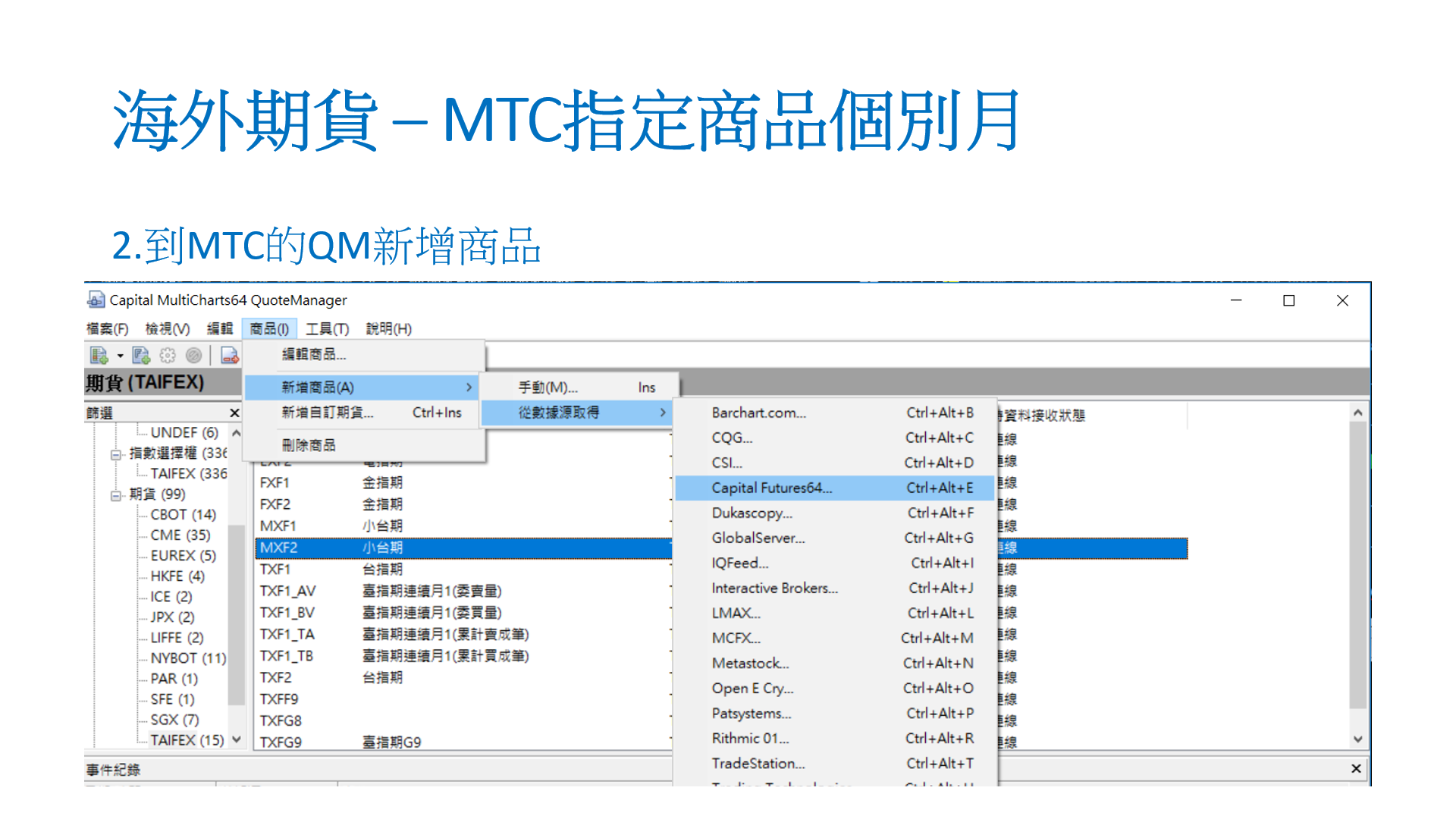Click the disabled circle-slash toolbar icon
The image size is (1456, 819).
coord(193,355)
